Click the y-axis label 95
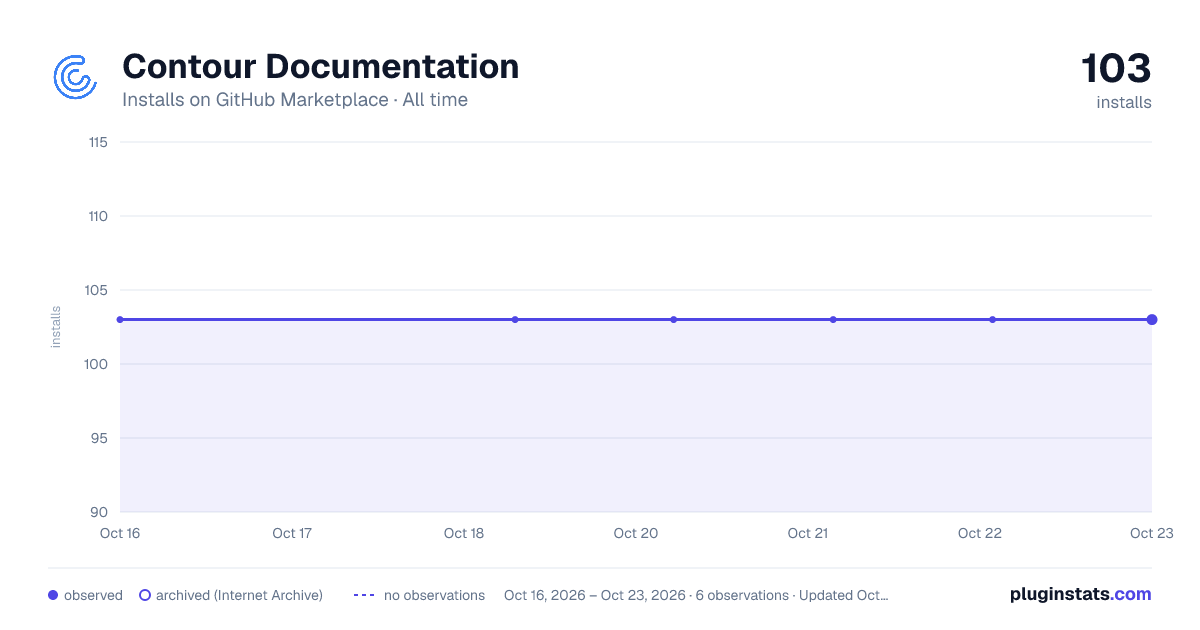The height and width of the screenshot is (630, 1200). click(100, 438)
